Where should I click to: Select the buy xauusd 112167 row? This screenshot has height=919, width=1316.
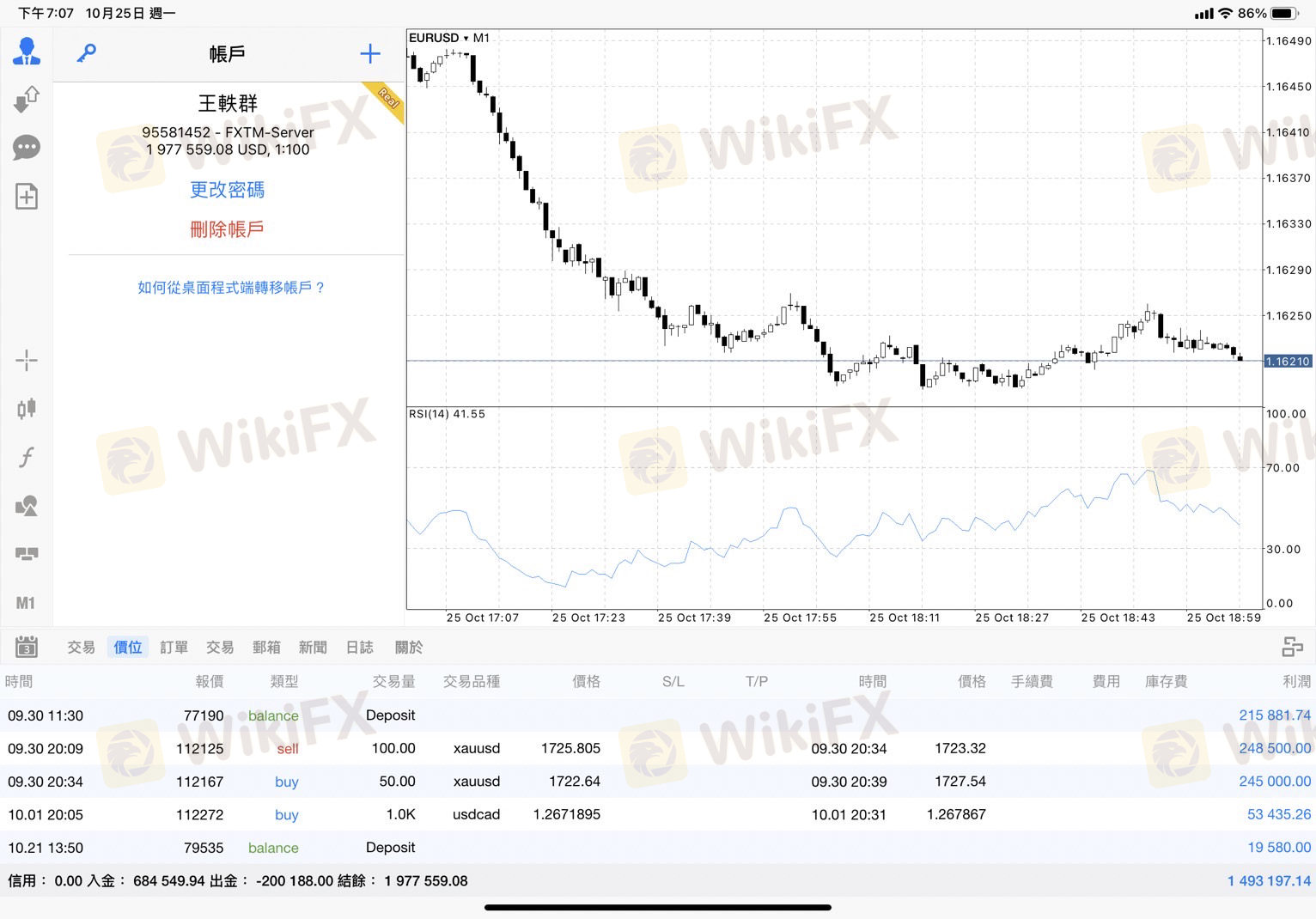coord(658,782)
